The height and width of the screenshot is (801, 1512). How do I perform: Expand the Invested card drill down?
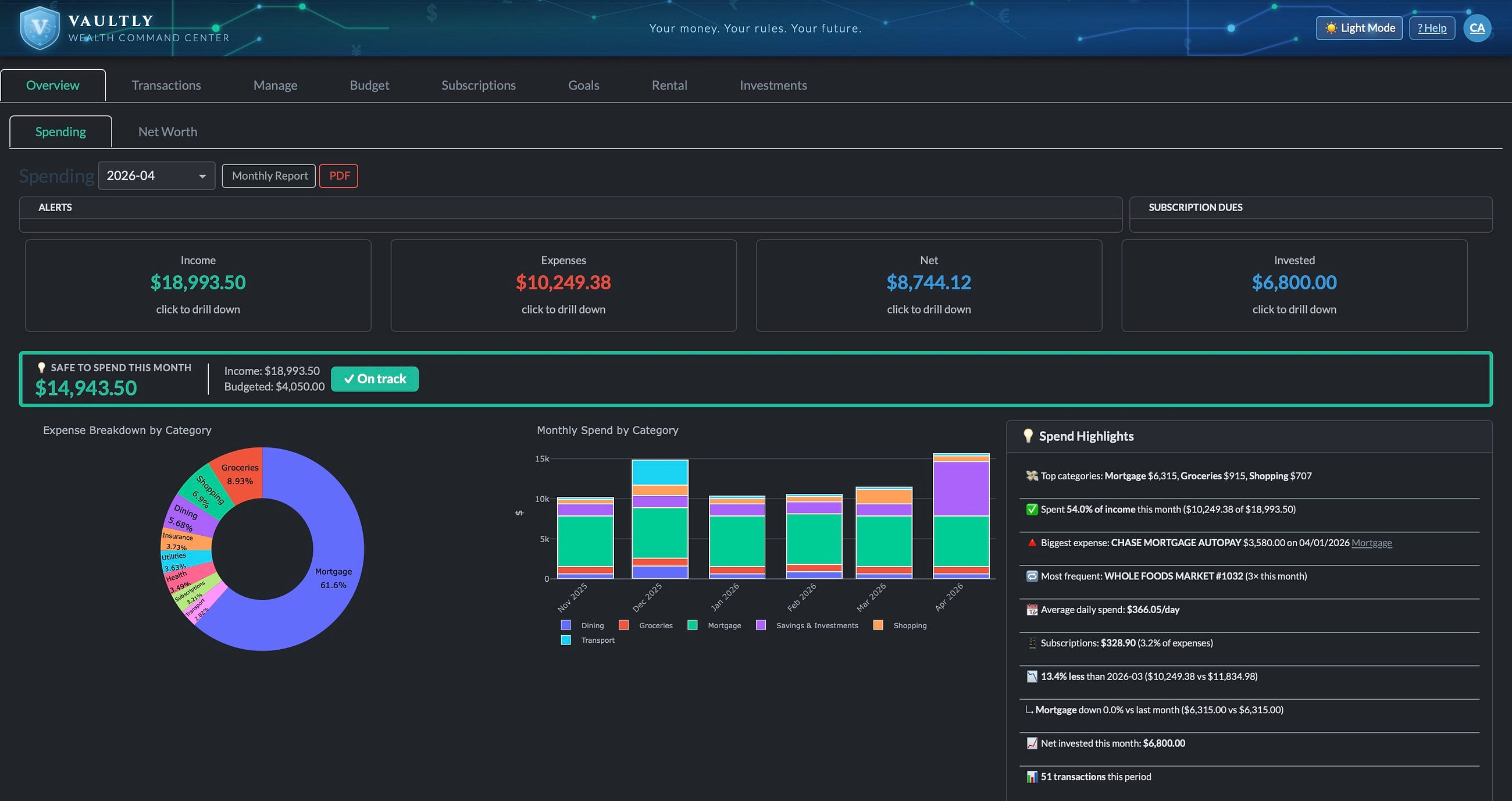[x=1295, y=286]
